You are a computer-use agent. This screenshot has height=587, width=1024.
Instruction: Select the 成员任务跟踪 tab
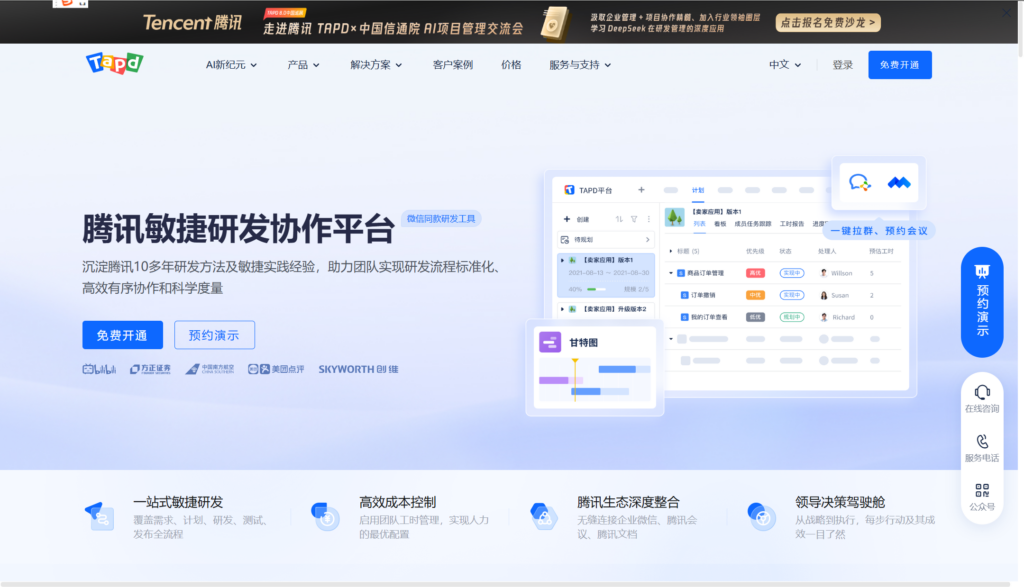[x=752, y=224]
